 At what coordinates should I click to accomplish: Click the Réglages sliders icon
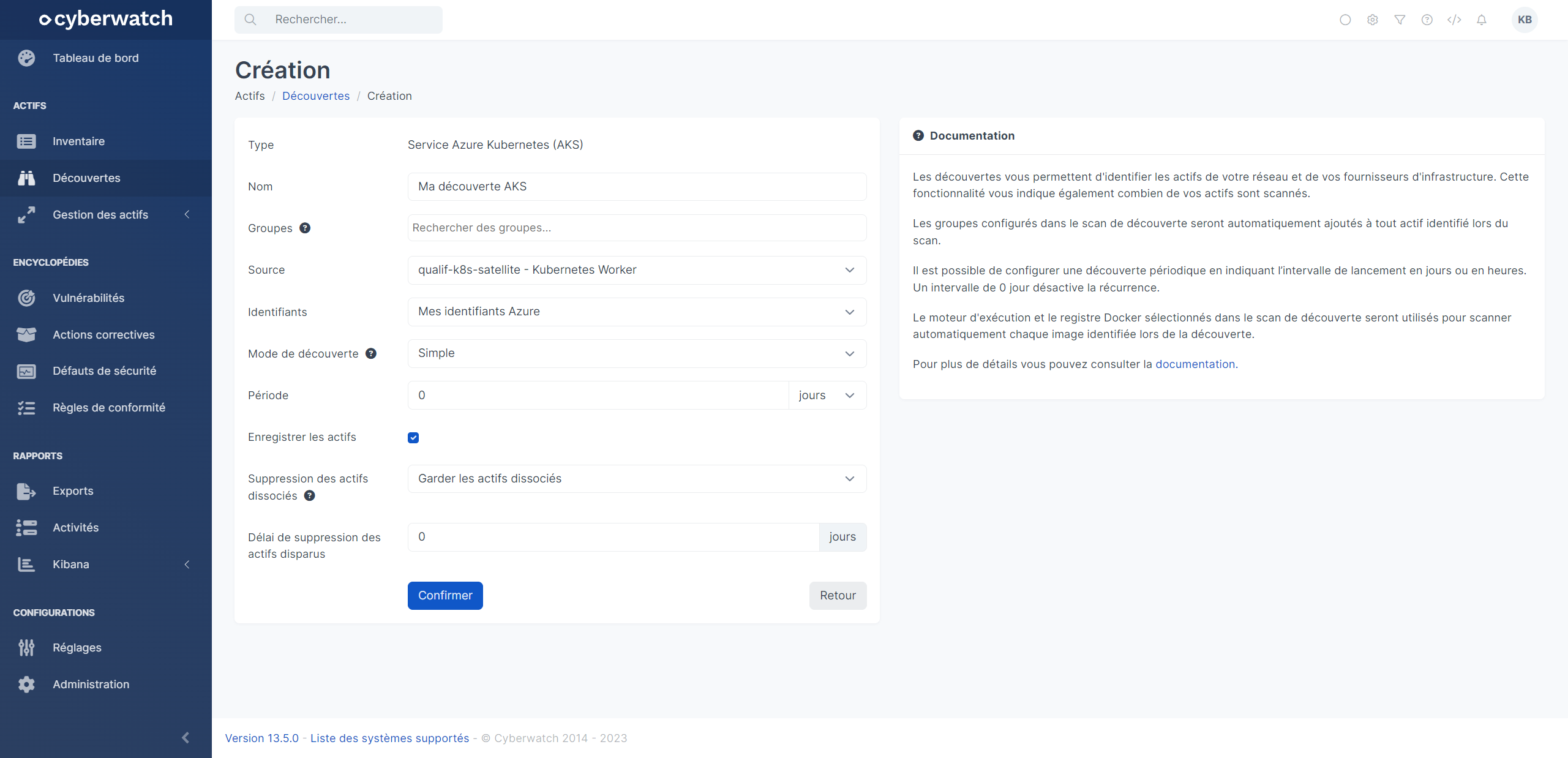(x=26, y=648)
